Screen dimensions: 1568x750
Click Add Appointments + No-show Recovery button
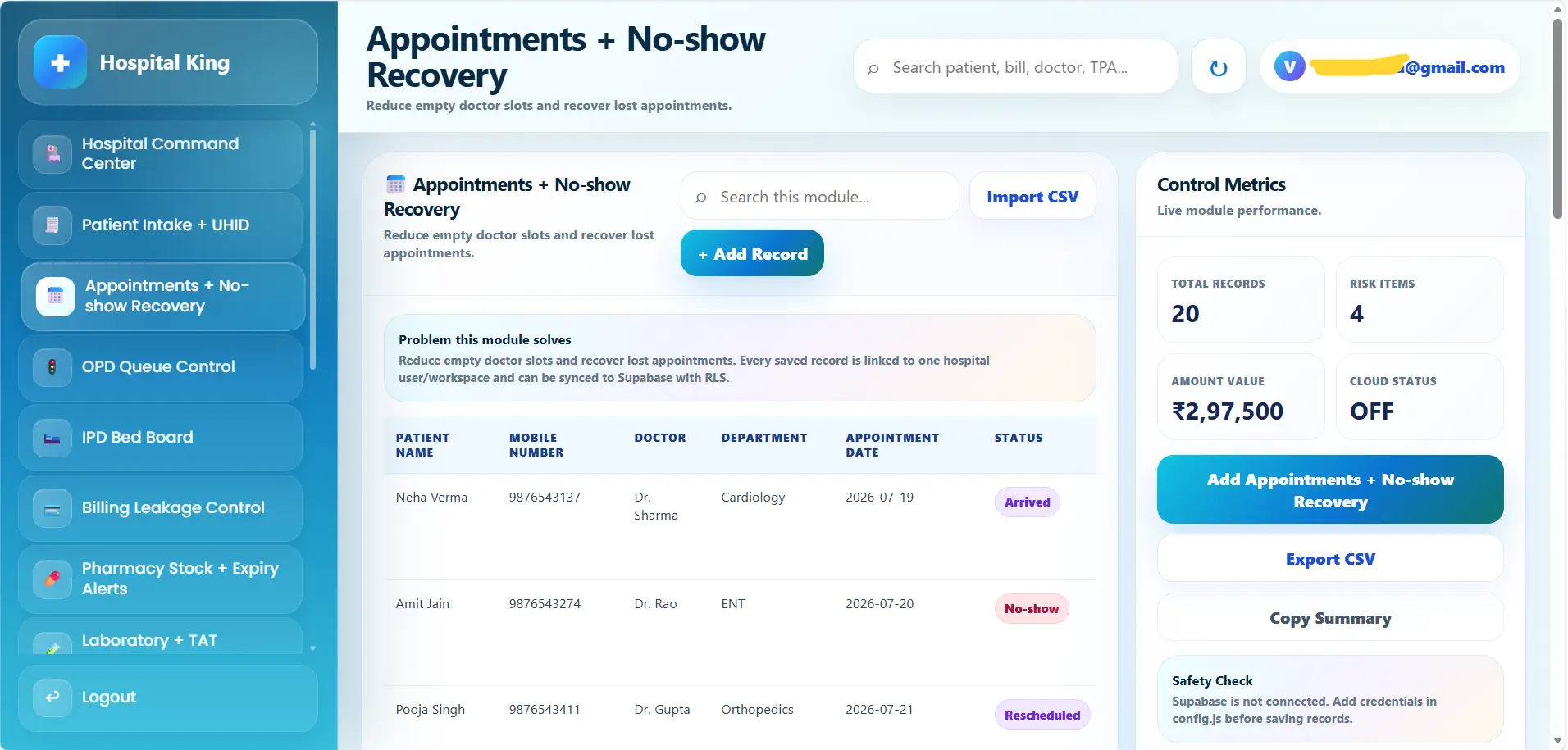[x=1330, y=489]
